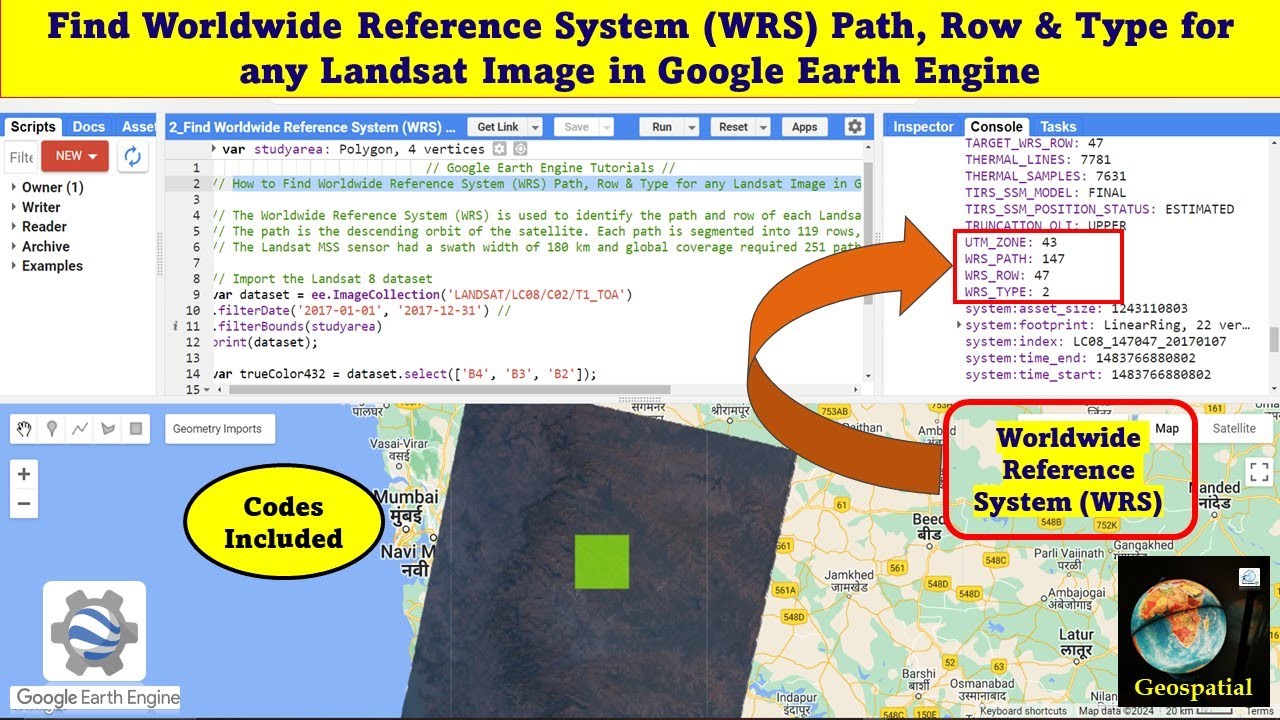Click first icon after studyarea 4 vertices
Screen dimensions: 1280x720
500,150
